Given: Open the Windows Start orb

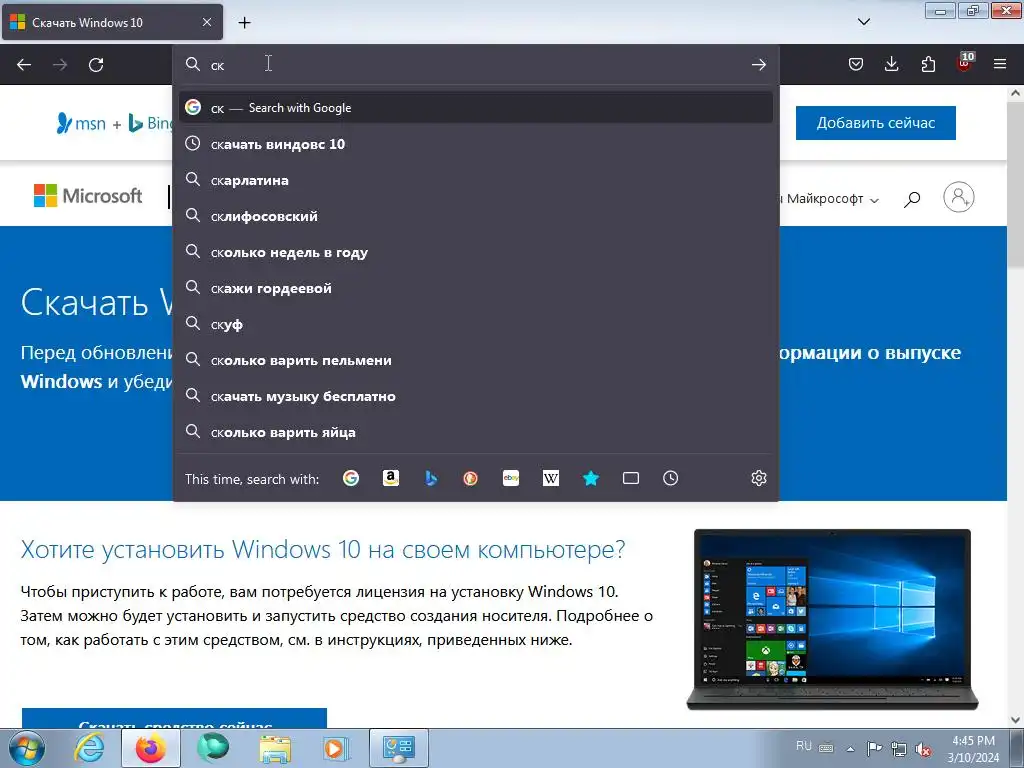Looking at the screenshot, I should pos(27,748).
